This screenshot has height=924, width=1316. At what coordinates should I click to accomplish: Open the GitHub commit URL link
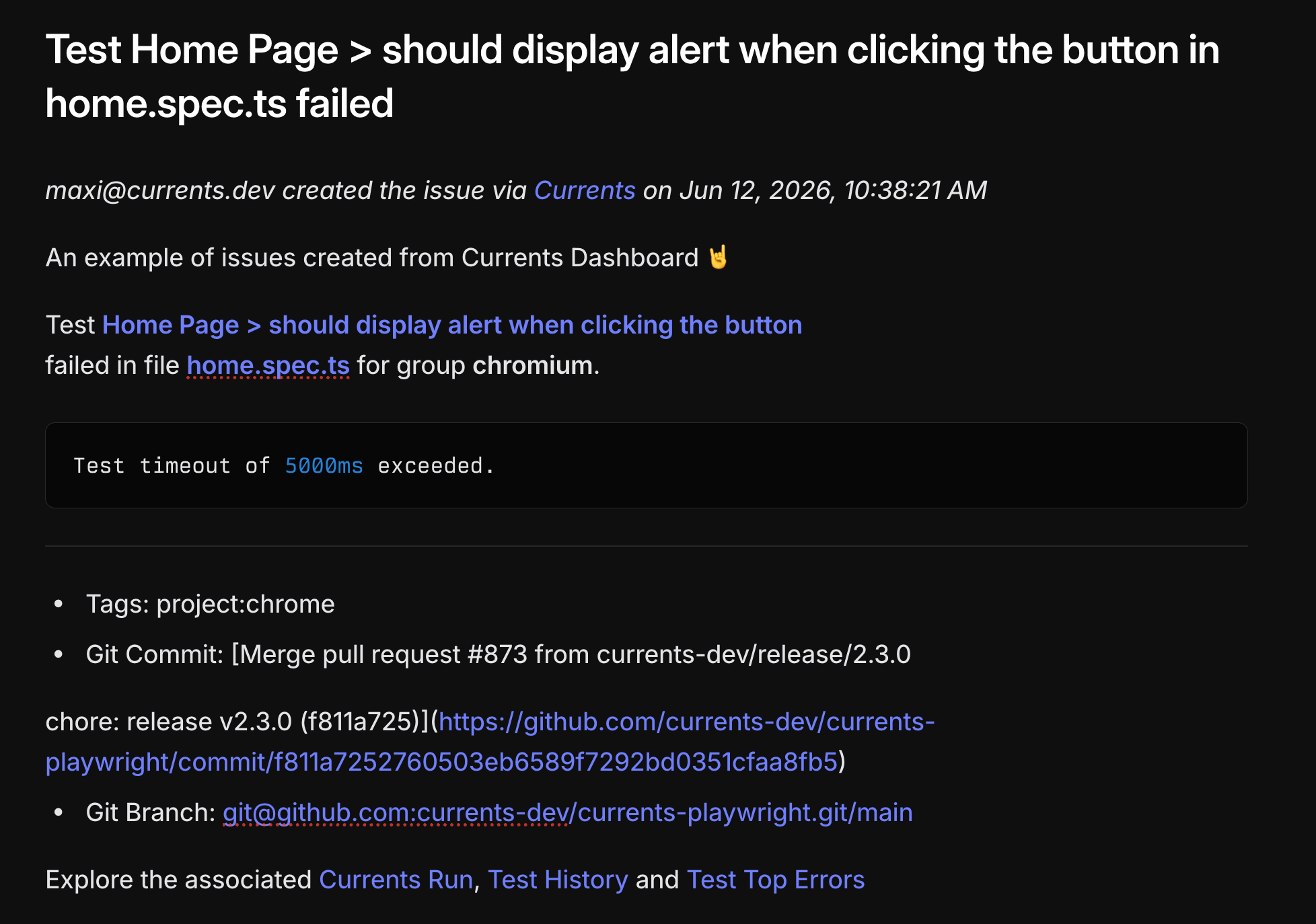(x=490, y=742)
